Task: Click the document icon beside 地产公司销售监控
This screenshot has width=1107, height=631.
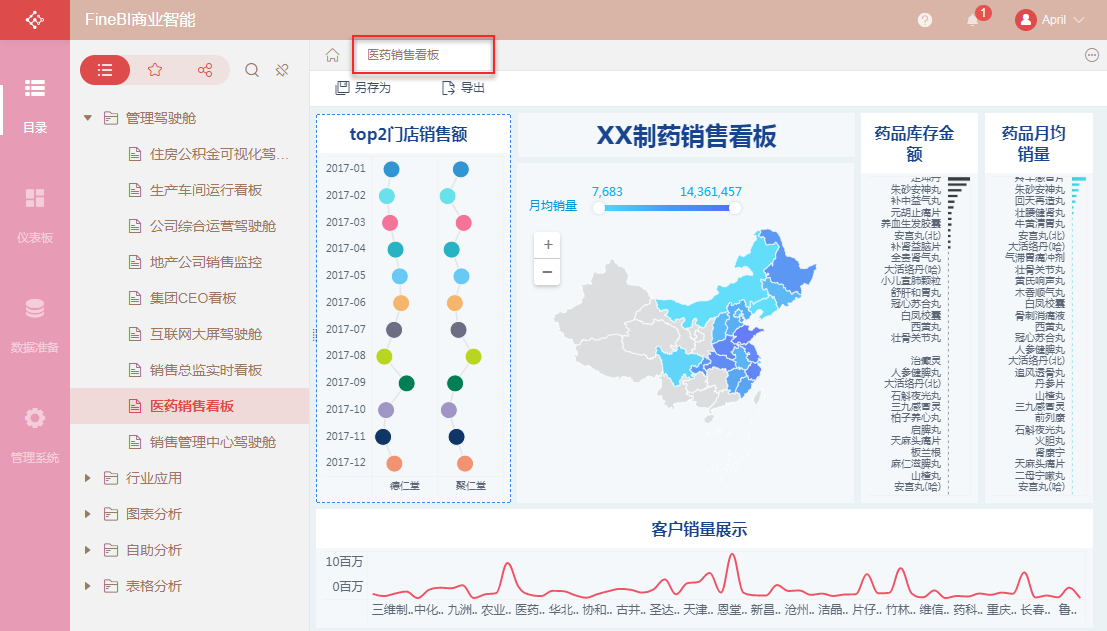Action: point(135,262)
